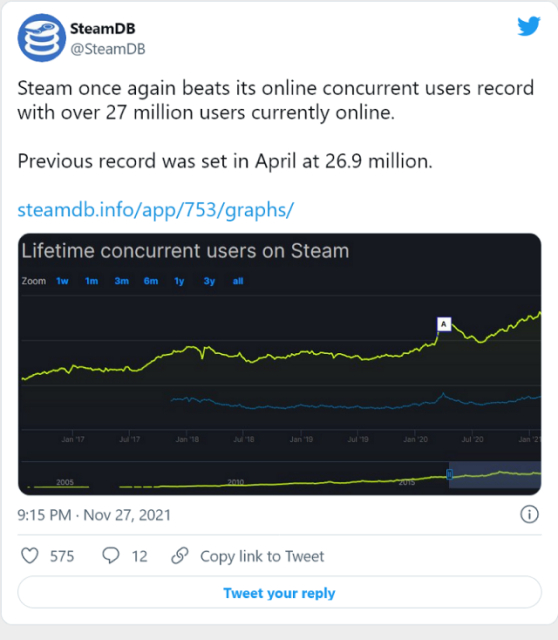Screen dimensions: 558x640
Task: Click 'Copy link to Tweet' text
Action: pyautogui.click(x=262, y=556)
